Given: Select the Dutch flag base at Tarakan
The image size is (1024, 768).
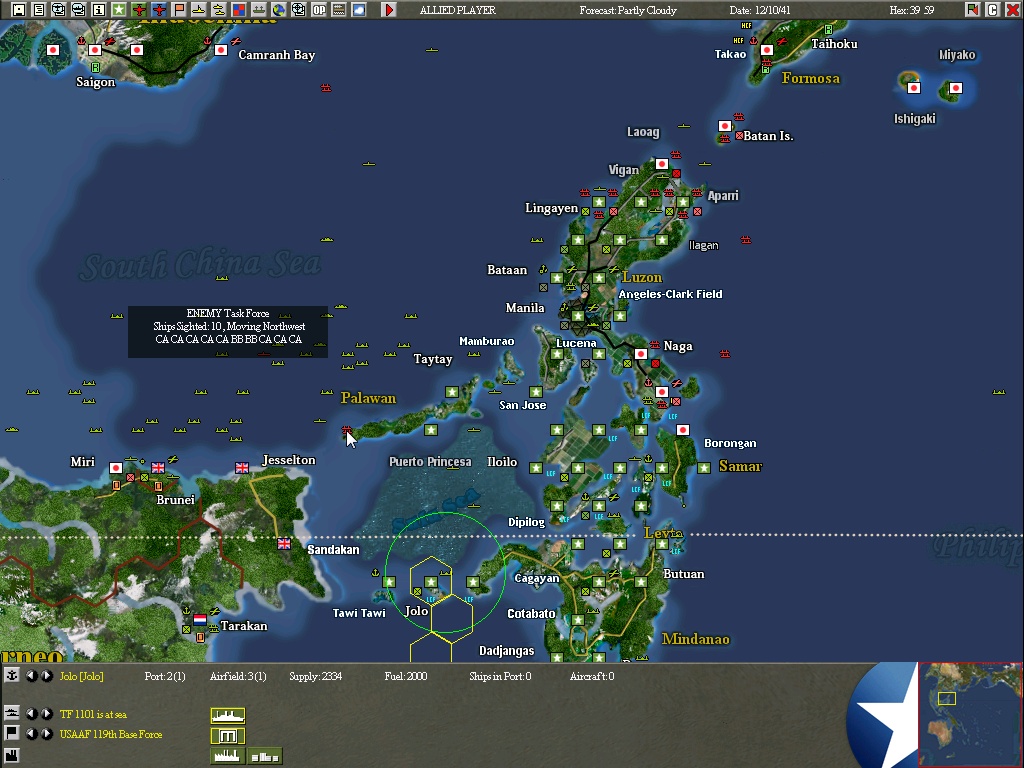Looking at the screenshot, I should pos(200,619).
